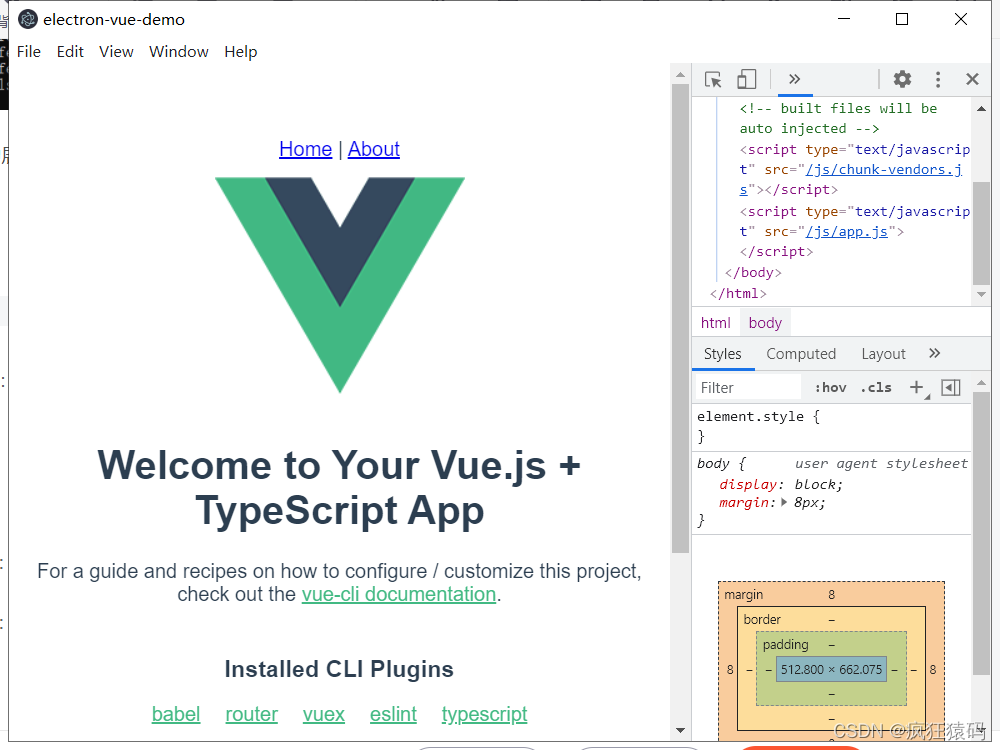Toggle the .cls classes button
The width and height of the screenshot is (1000, 750).
pos(876,388)
